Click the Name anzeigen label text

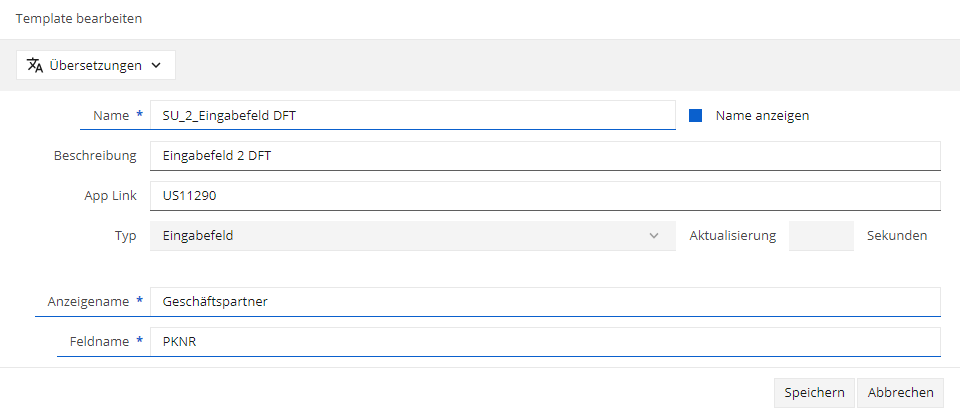click(762, 115)
